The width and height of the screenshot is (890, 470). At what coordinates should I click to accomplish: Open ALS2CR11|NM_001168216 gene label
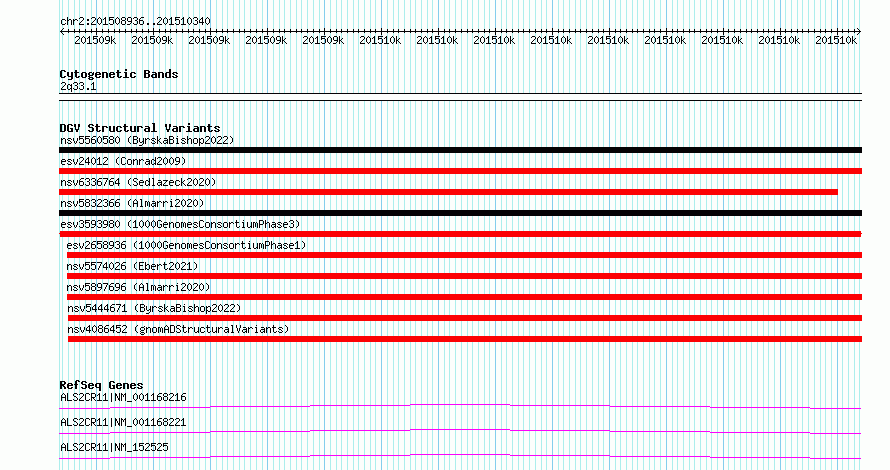click(123, 397)
